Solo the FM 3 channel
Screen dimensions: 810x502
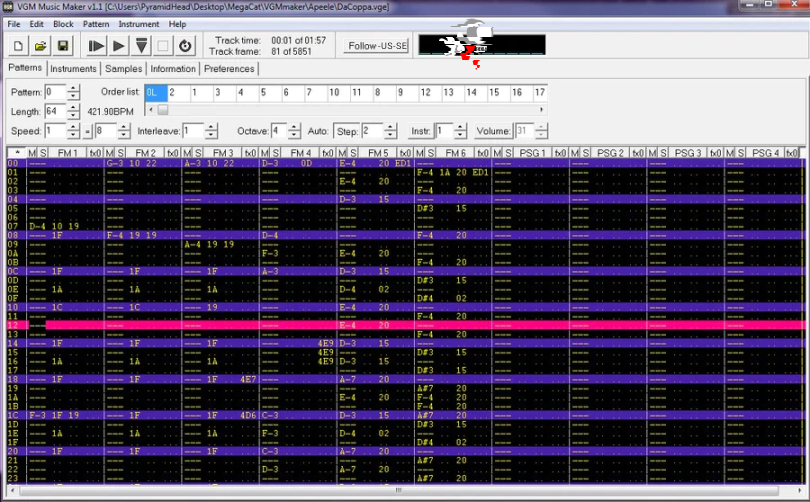[198, 152]
